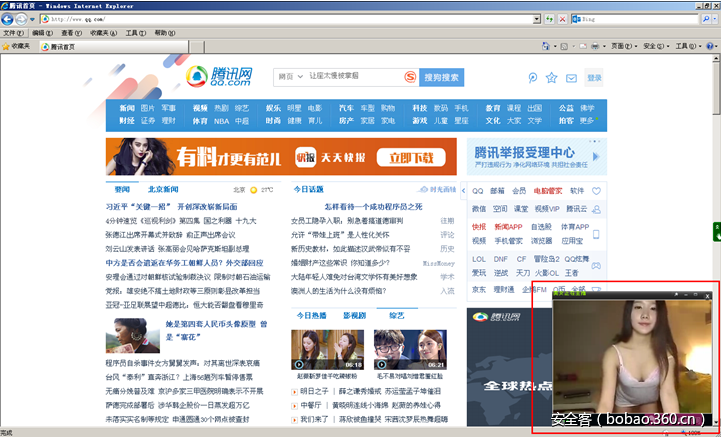Switch to the 北京新闻 news tab
The width and height of the screenshot is (721, 438).
(x=162, y=189)
